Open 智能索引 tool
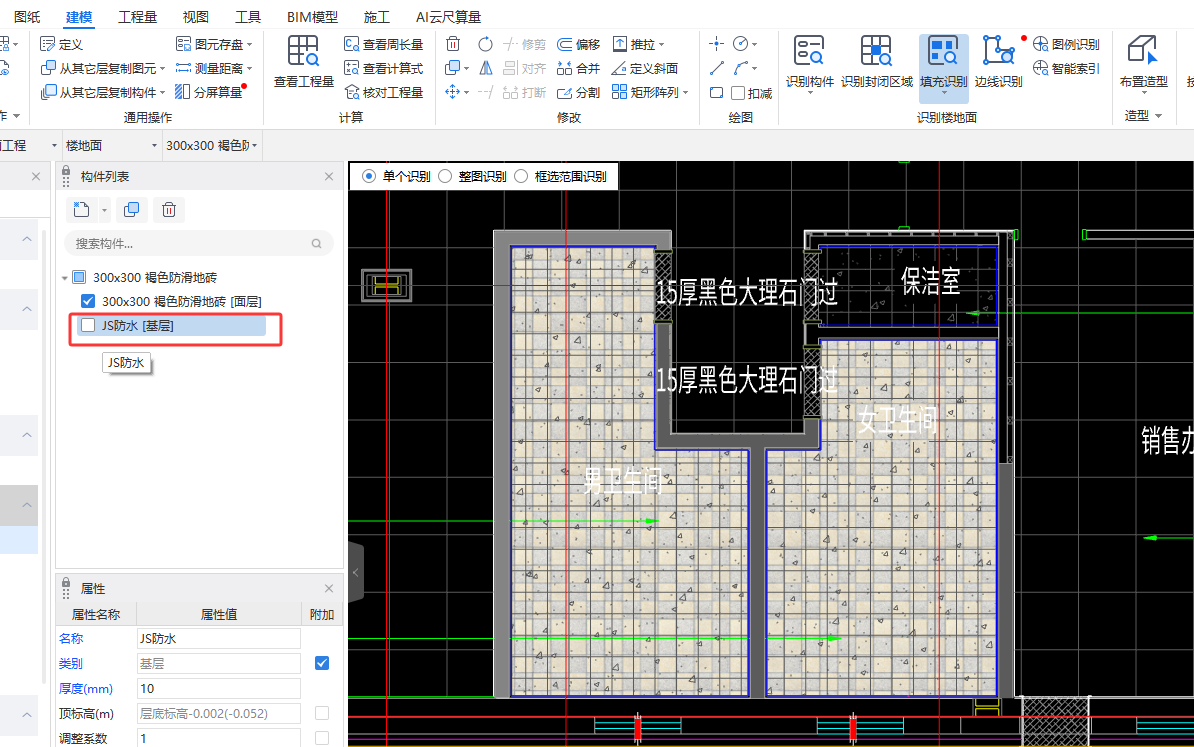This screenshot has width=1194, height=747. click(1066, 69)
